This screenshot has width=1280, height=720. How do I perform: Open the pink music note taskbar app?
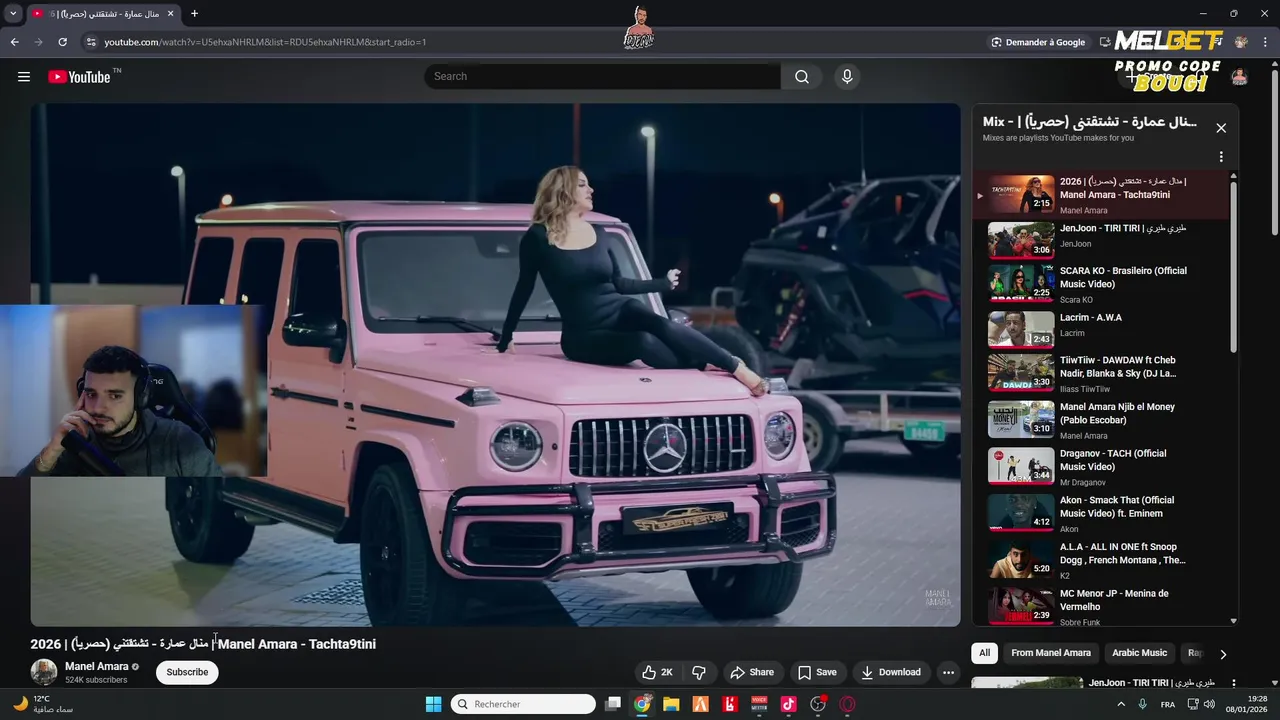pyautogui.click(x=788, y=704)
